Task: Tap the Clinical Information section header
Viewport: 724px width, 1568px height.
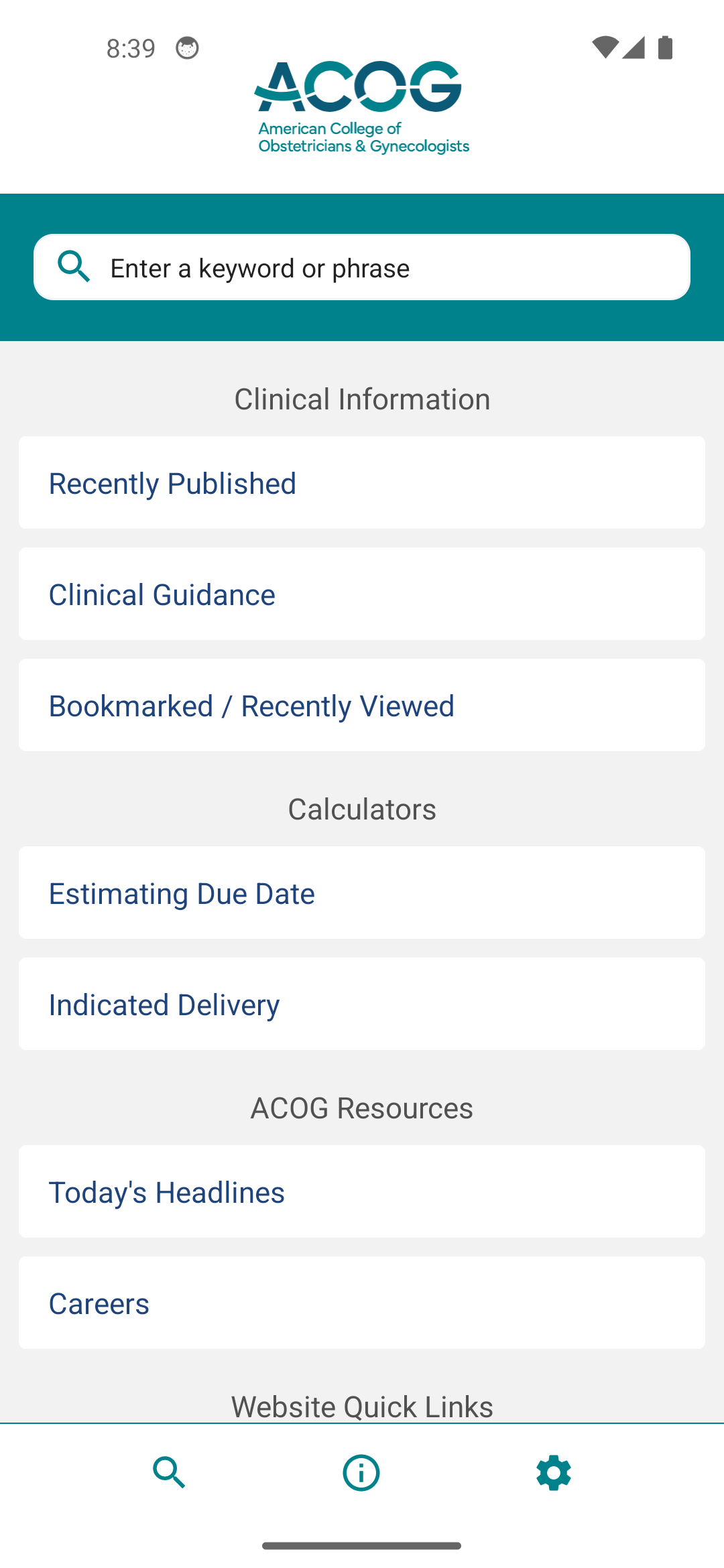Action: click(x=362, y=399)
